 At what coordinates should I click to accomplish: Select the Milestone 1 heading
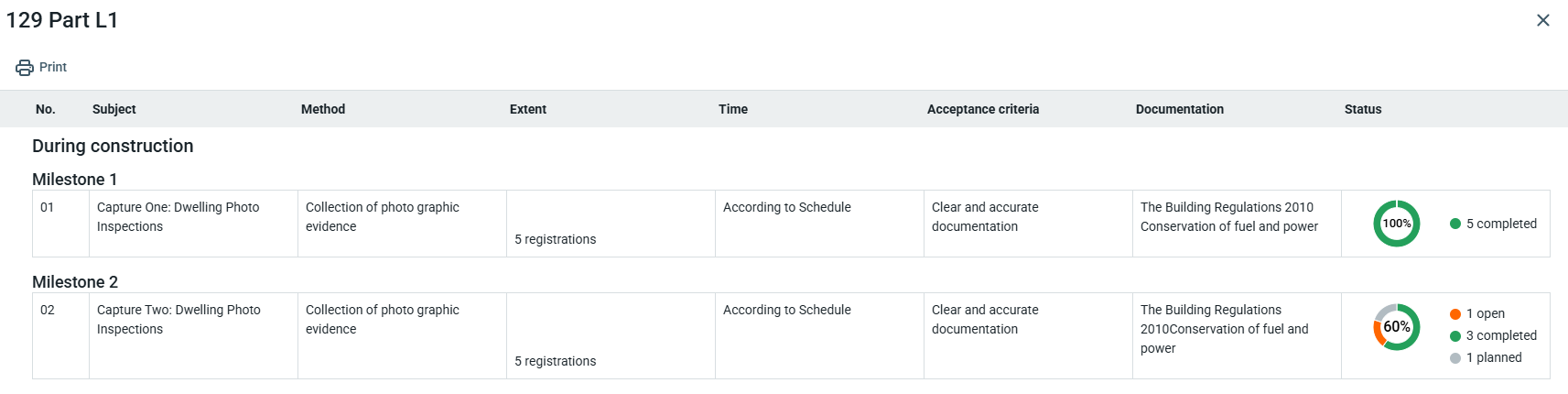(x=74, y=180)
